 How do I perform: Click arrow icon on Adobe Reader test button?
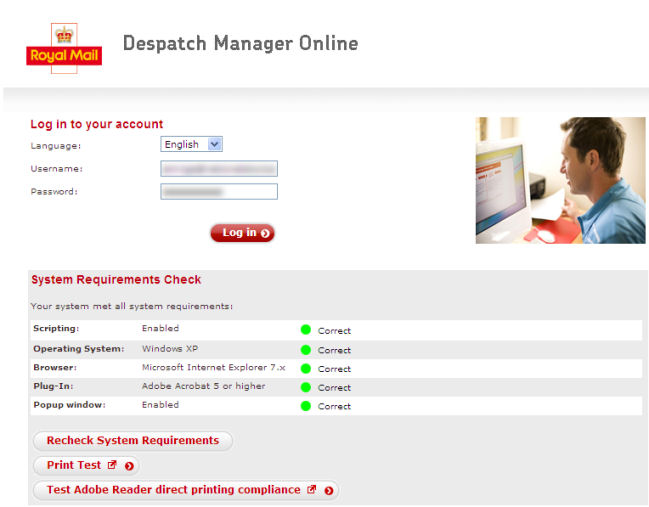tap(329, 491)
